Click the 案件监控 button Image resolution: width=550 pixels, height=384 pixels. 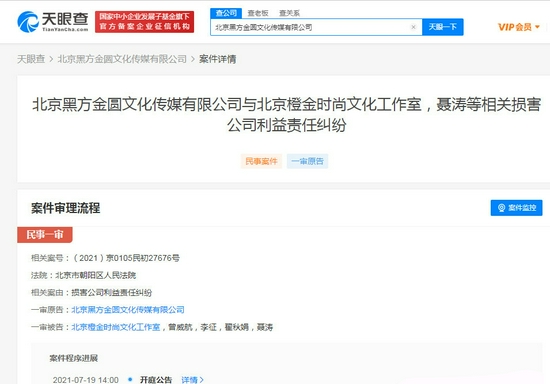pyautogui.click(x=516, y=208)
